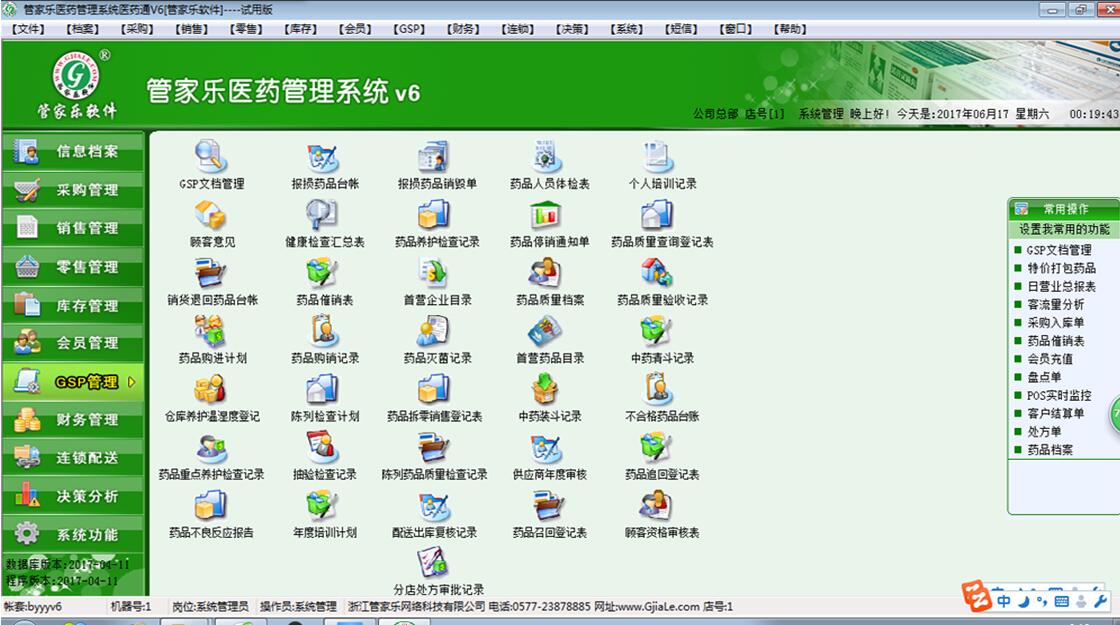Open 处方单 shortcut in 常用操作
Screen dimensions: 1120x625
click(1044, 432)
